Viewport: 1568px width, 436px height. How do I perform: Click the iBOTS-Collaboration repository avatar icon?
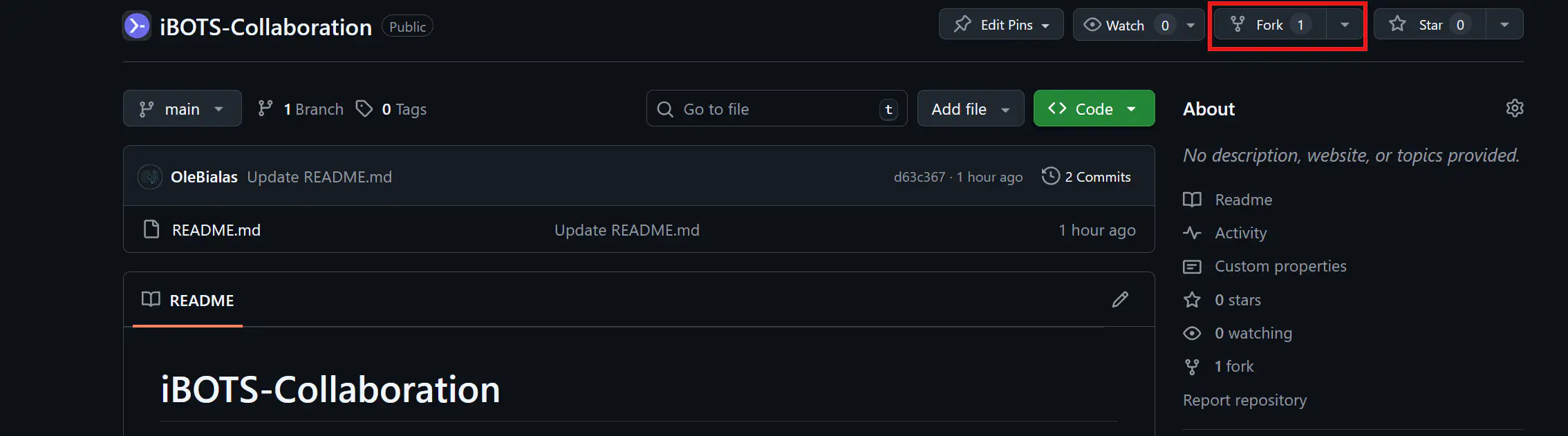click(x=137, y=26)
